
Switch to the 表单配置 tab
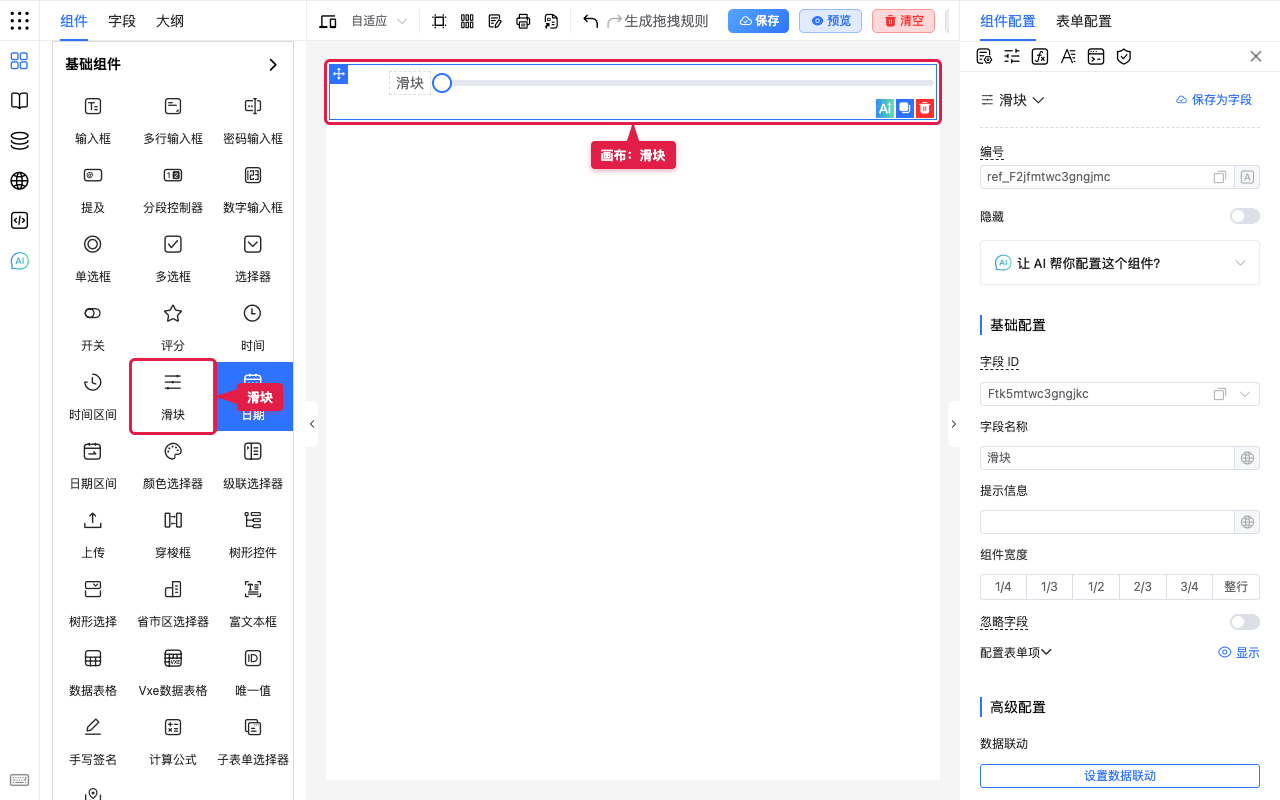[x=1084, y=21]
